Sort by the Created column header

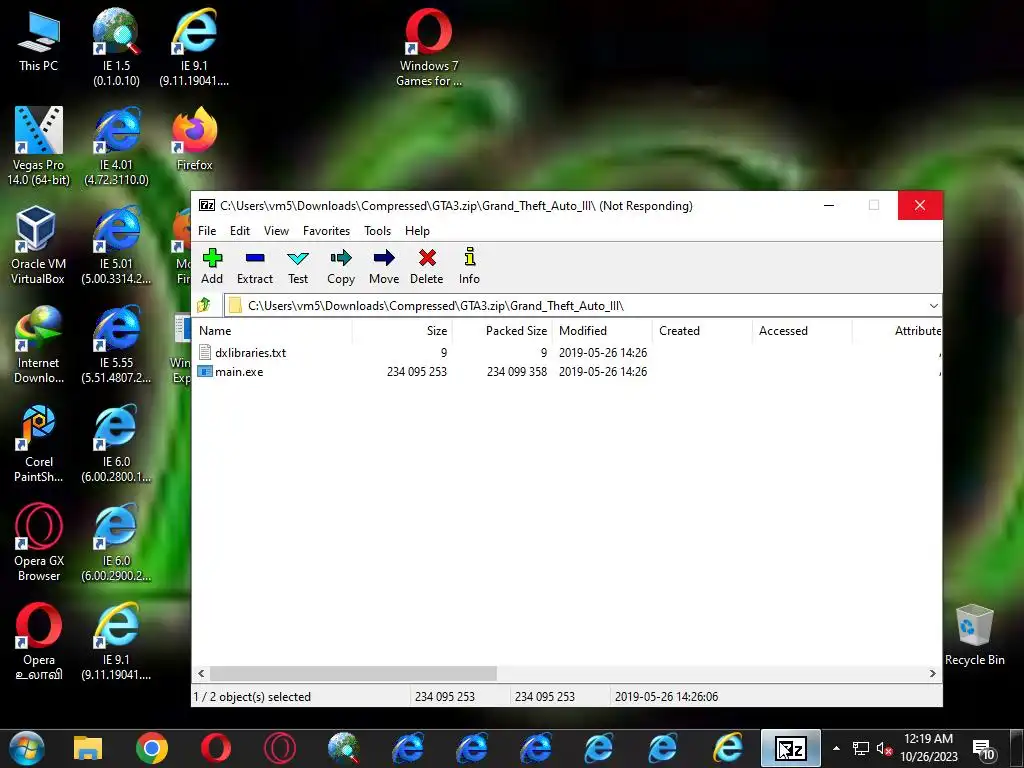(x=702, y=330)
